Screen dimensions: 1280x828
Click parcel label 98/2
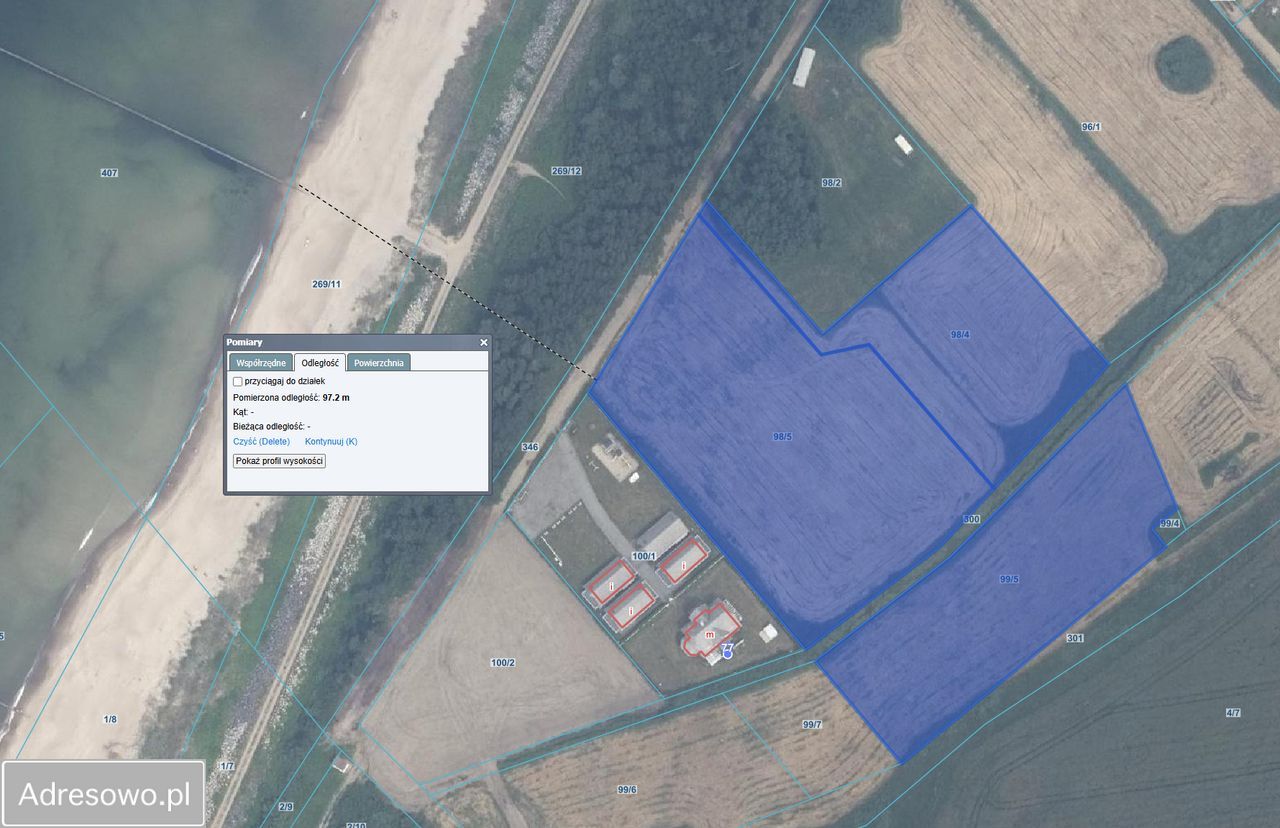(x=831, y=183)
